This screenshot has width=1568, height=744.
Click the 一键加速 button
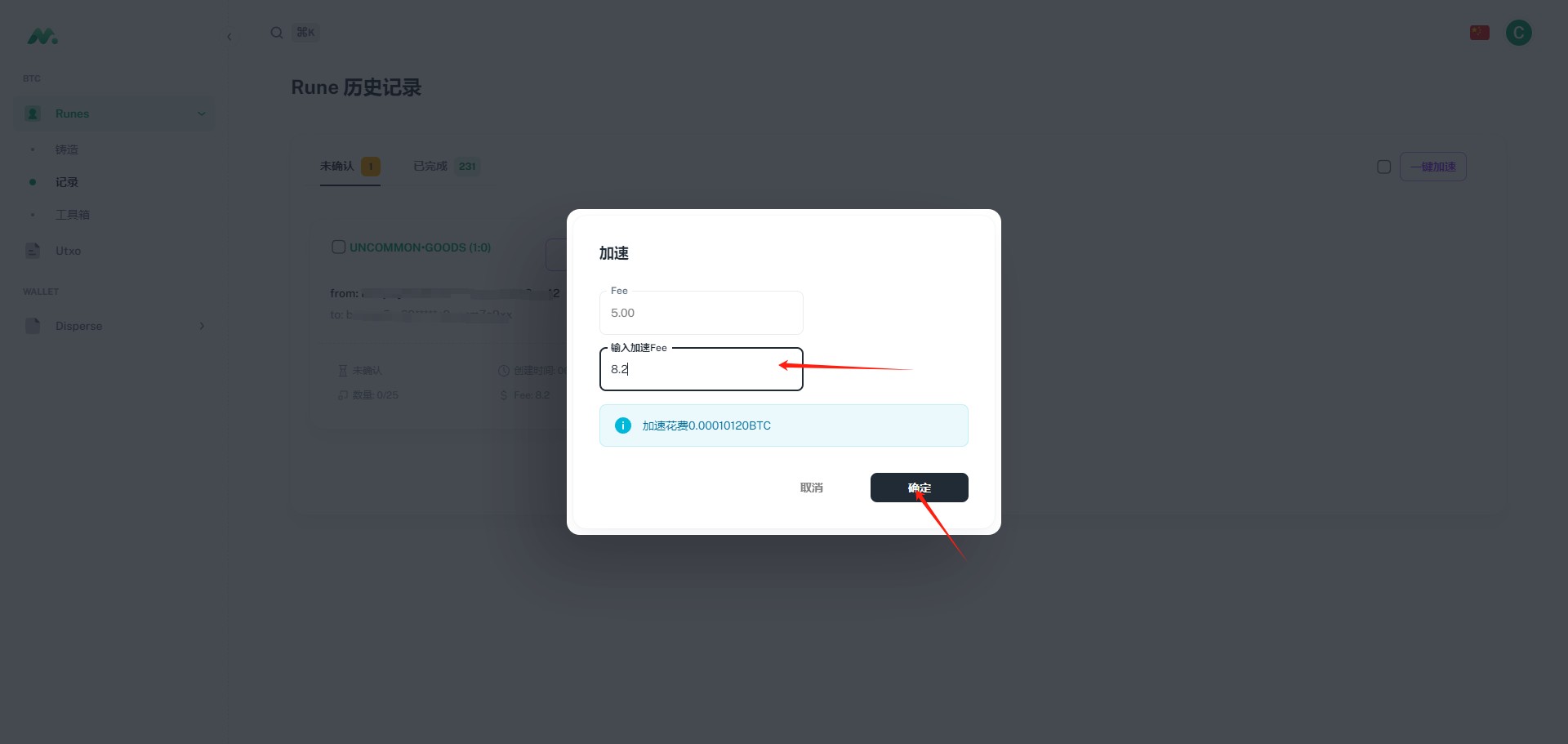(1432, 167)
